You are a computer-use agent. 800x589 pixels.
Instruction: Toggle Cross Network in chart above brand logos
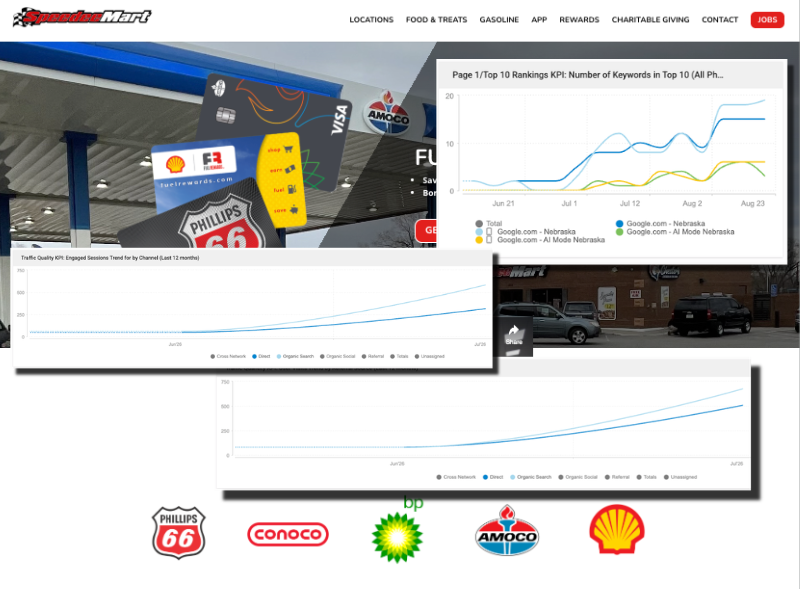coord(456,477)
